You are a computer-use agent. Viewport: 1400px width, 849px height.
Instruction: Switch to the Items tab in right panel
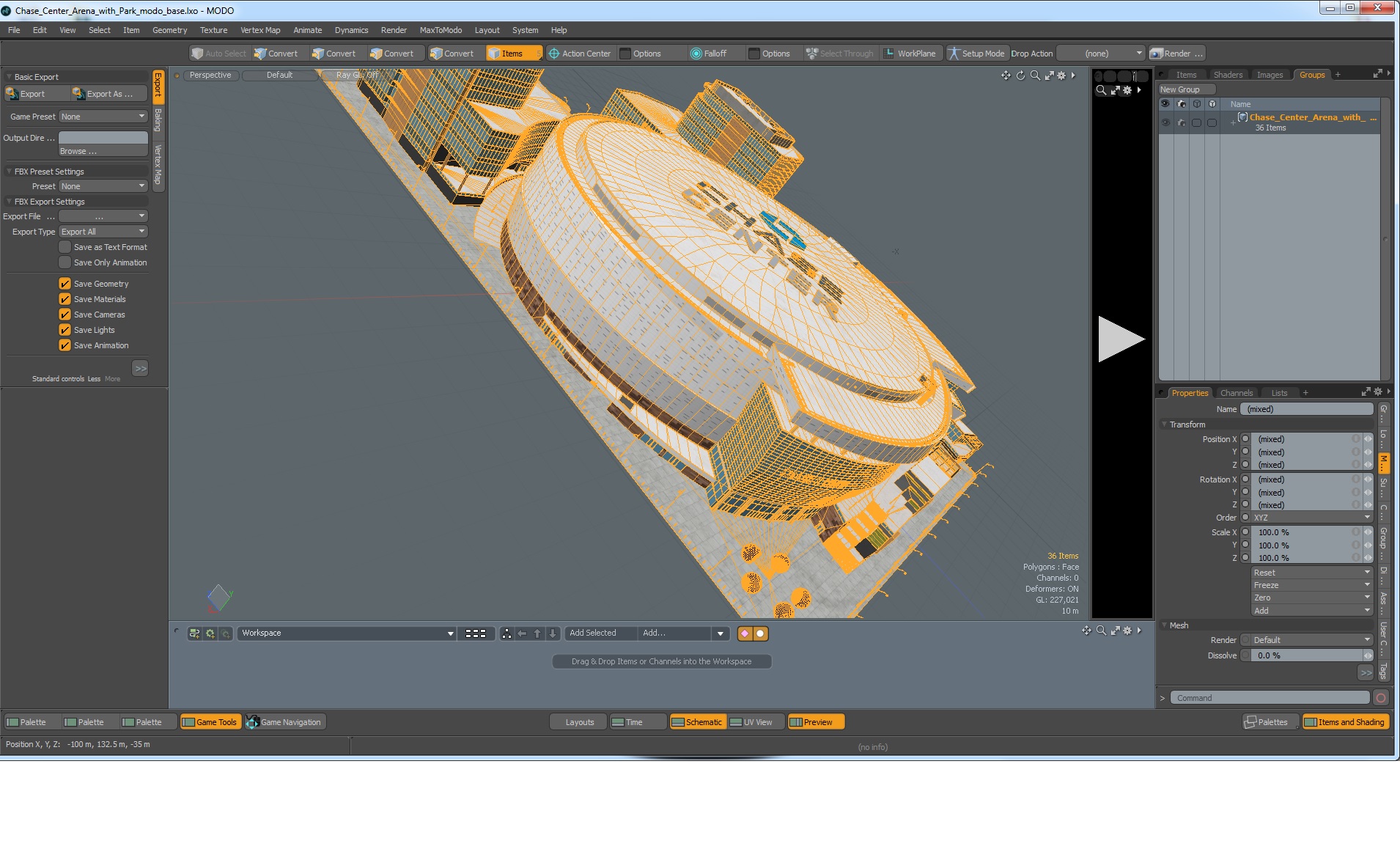pyautogui.click(x=1186, y=75)
